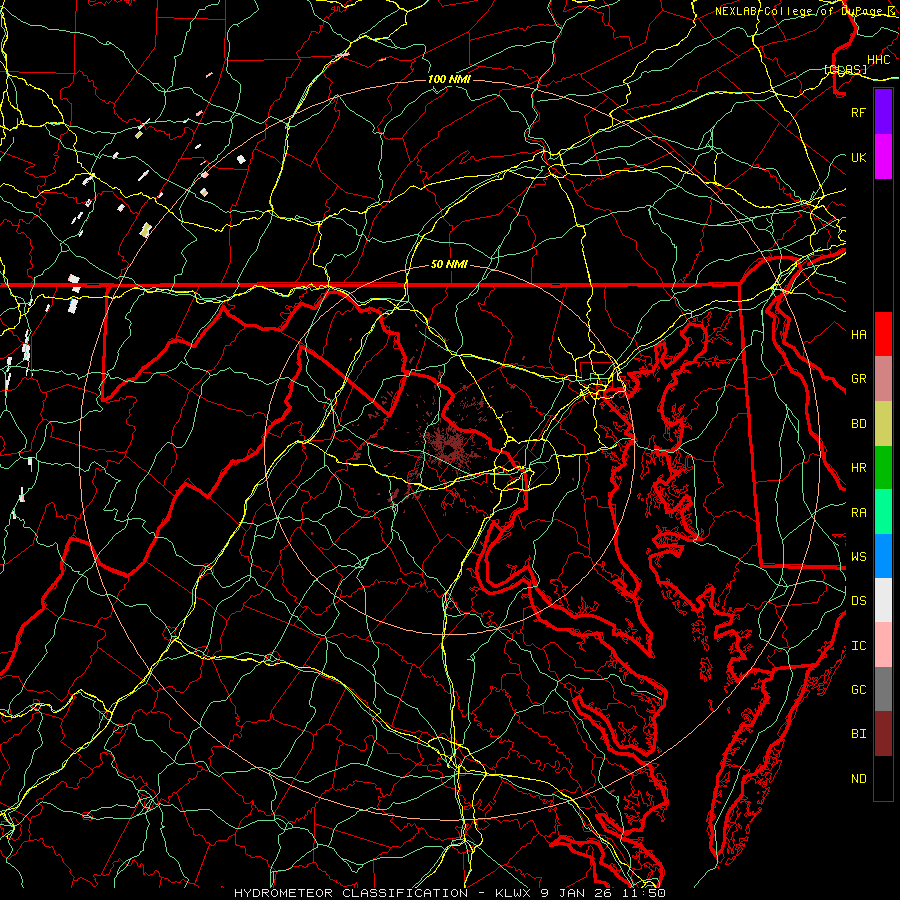Click the HR legend label

858,468
